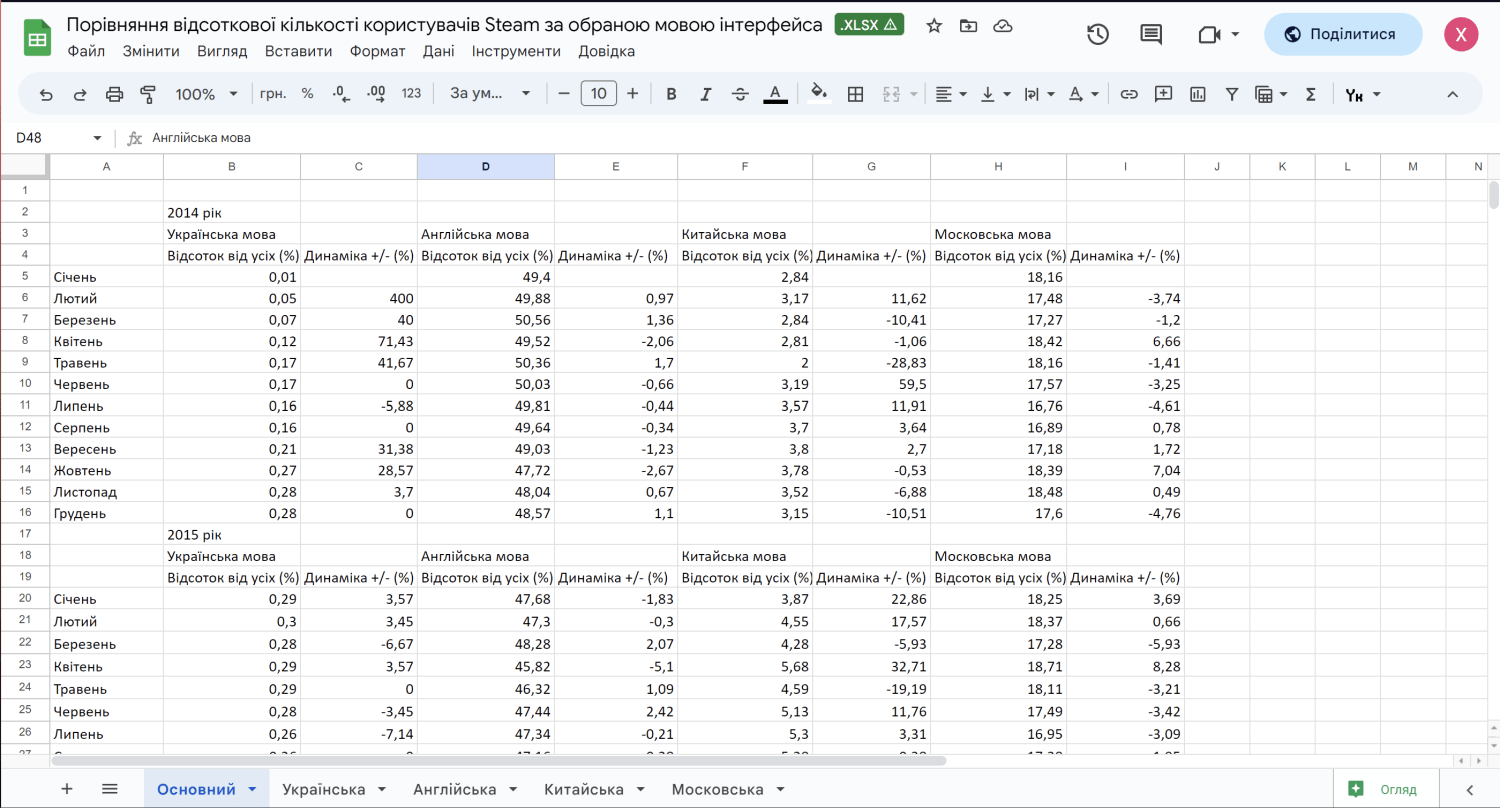The width and height of the screenshot is (1500, 808).
Task: Open the font family dropdown
Action: (490, 94)
